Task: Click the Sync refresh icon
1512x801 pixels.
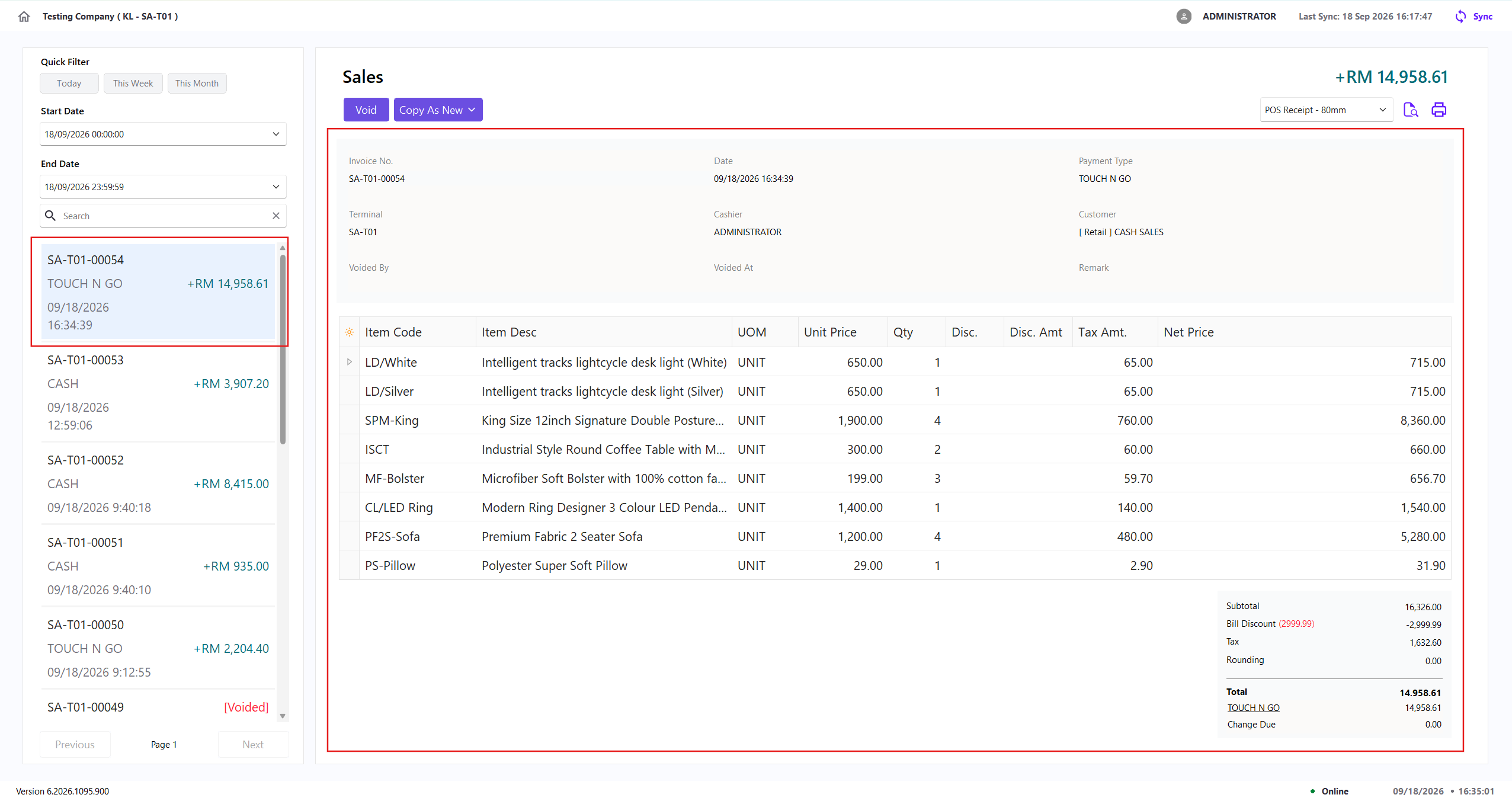Action: tap(1460, 17)
